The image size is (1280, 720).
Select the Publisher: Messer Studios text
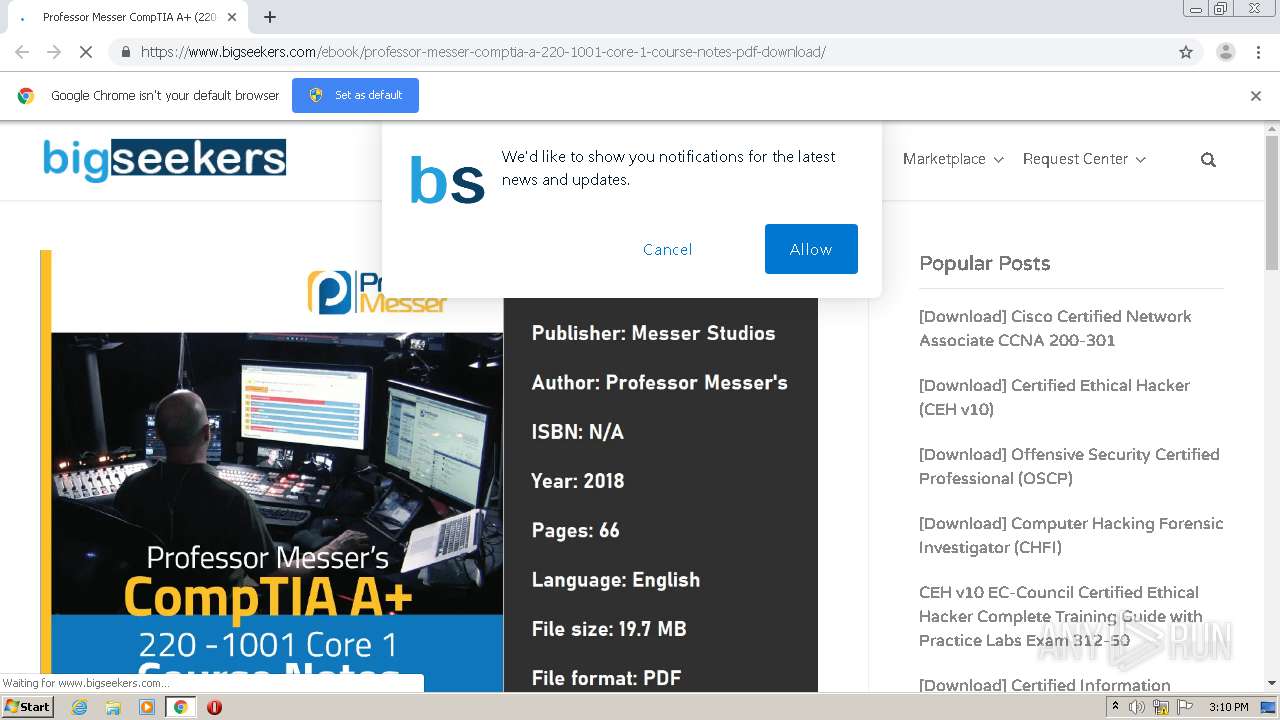pyautogui.click(x=653, y=333)
